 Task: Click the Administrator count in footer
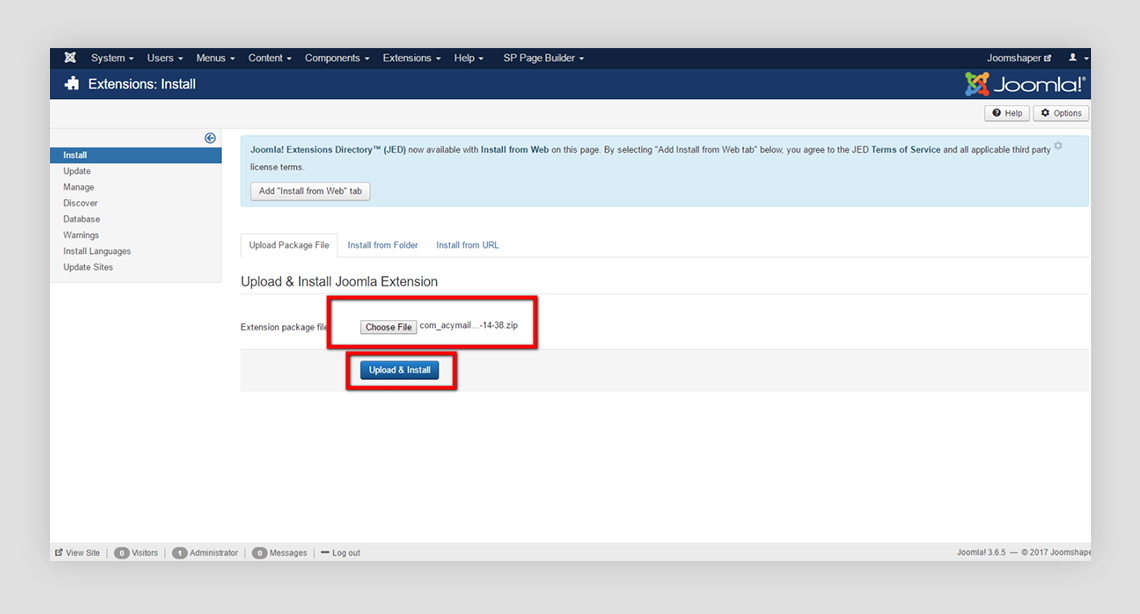coord(205,553)
